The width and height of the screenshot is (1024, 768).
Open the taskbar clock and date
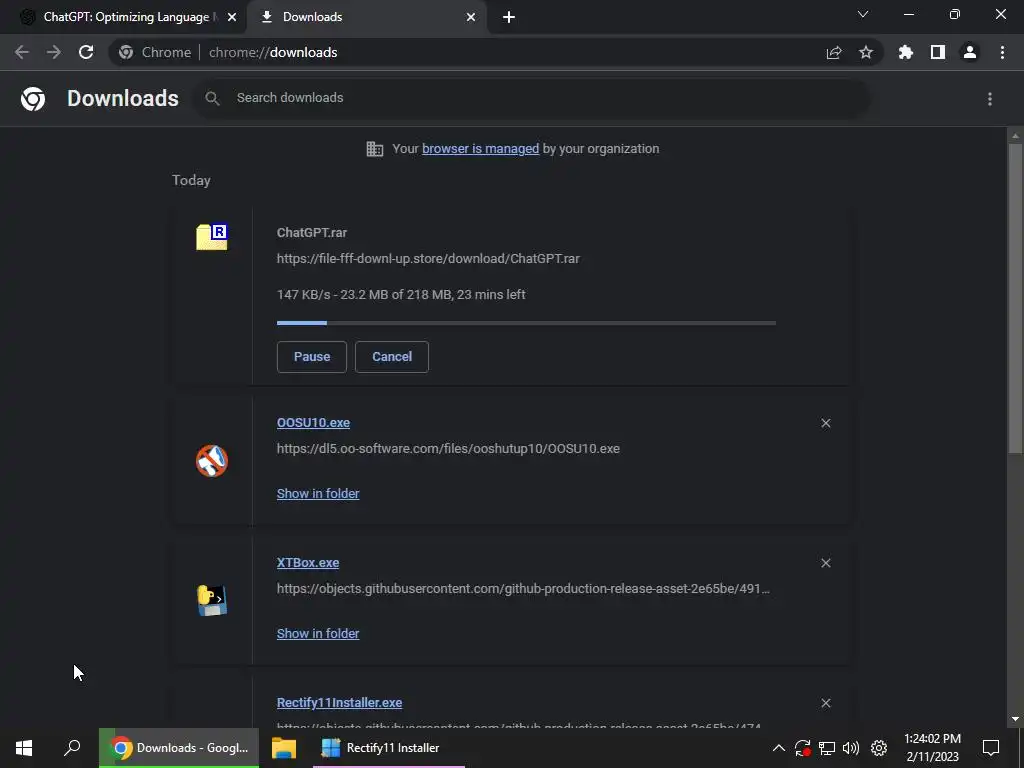tap(932, 748)
